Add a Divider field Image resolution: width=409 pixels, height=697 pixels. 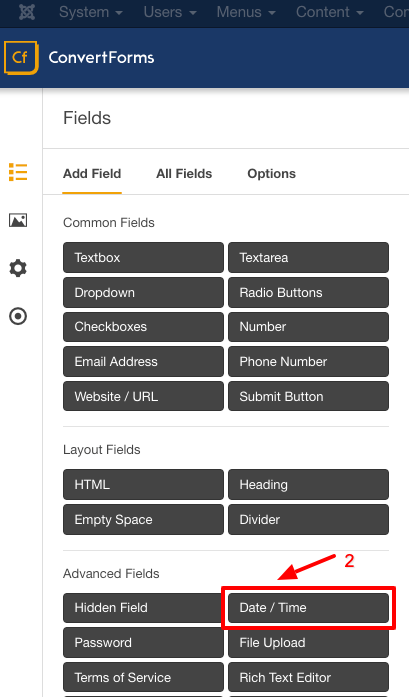pos(309,520)
